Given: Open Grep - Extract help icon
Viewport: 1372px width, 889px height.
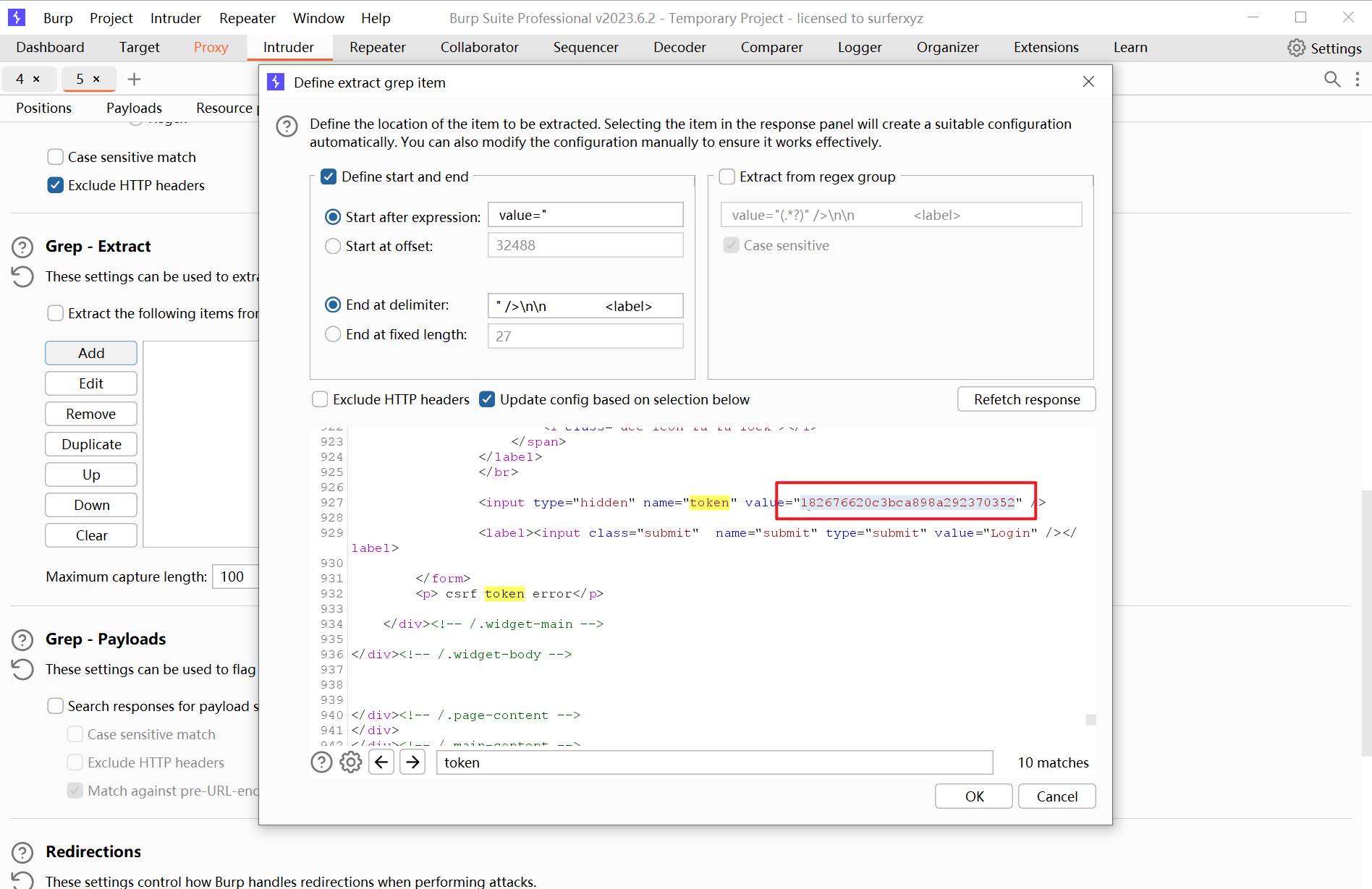Looking at the screenshot, I should tap(22, 247).
